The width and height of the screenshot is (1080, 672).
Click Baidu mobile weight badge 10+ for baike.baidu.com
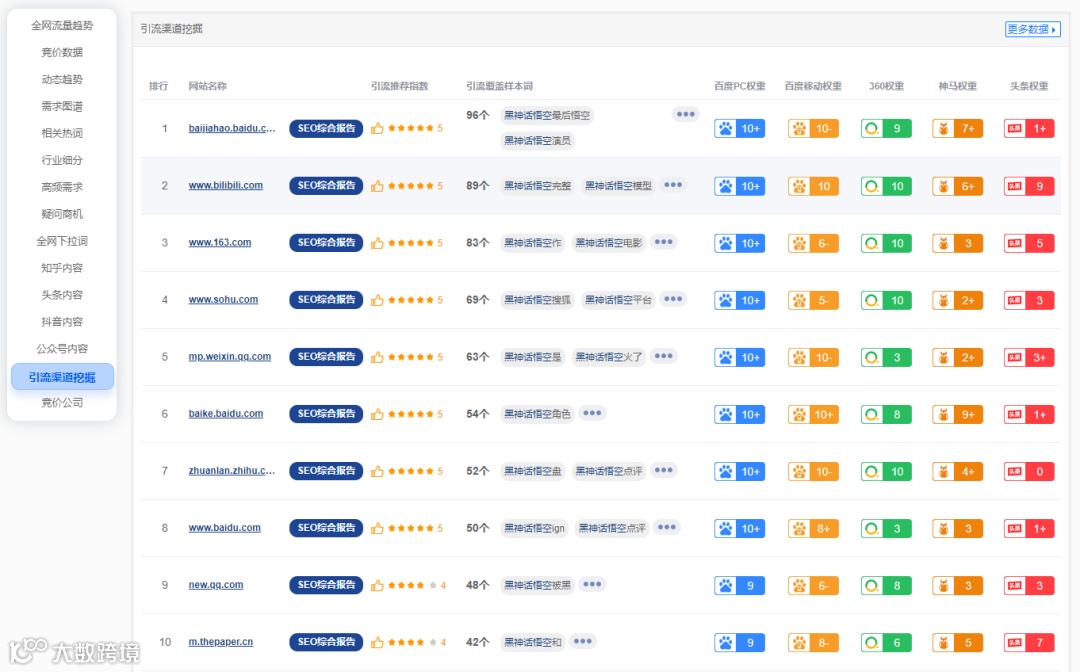click(x=813, y=414)
